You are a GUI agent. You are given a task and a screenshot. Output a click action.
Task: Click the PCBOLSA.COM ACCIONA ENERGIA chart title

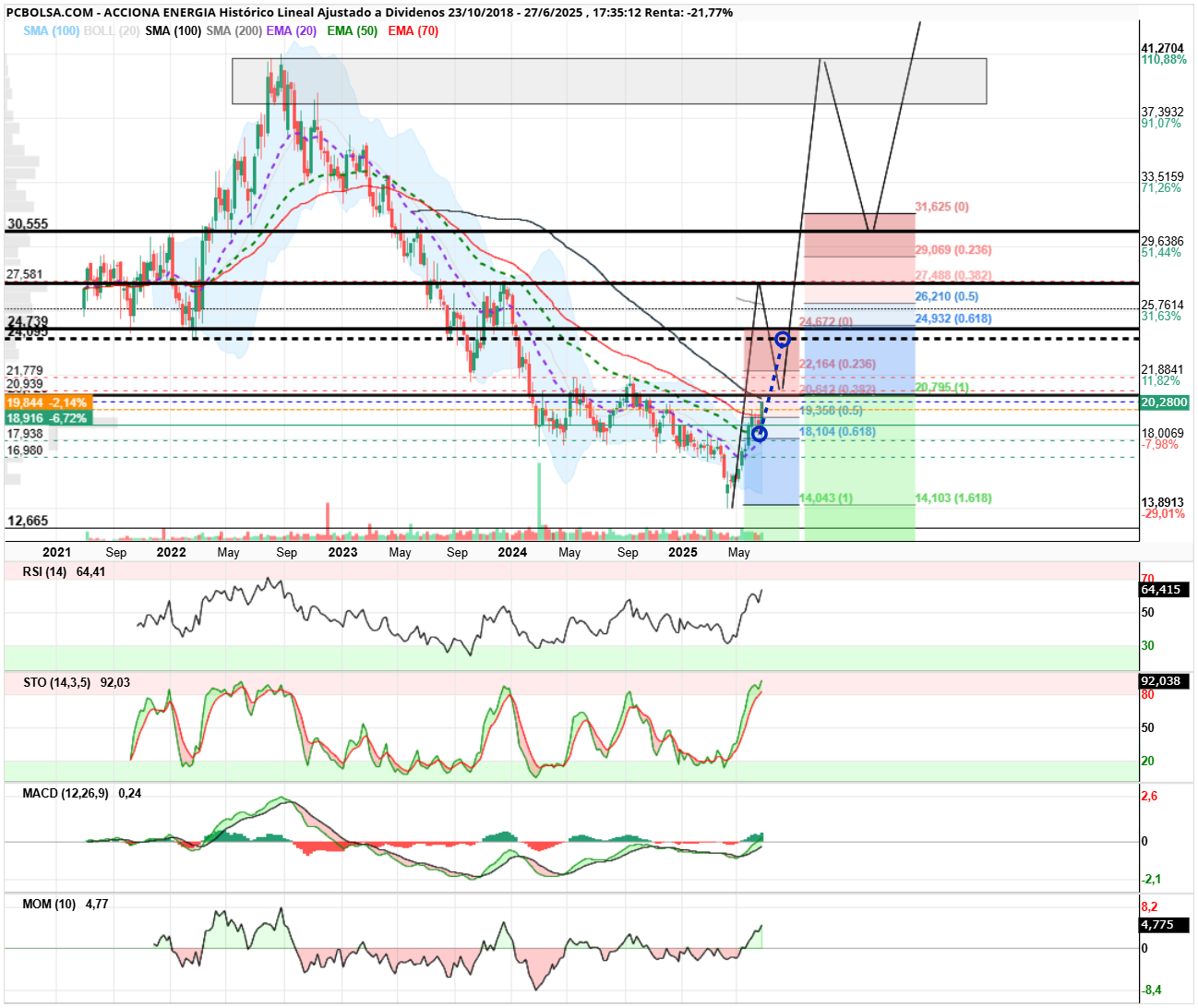click(x=369, y=13)
